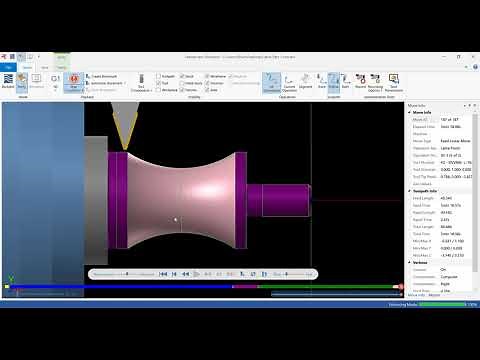480x360 pixels.
Task: Click the Move Info panel scrollbar
Action: tap(475, 193)
